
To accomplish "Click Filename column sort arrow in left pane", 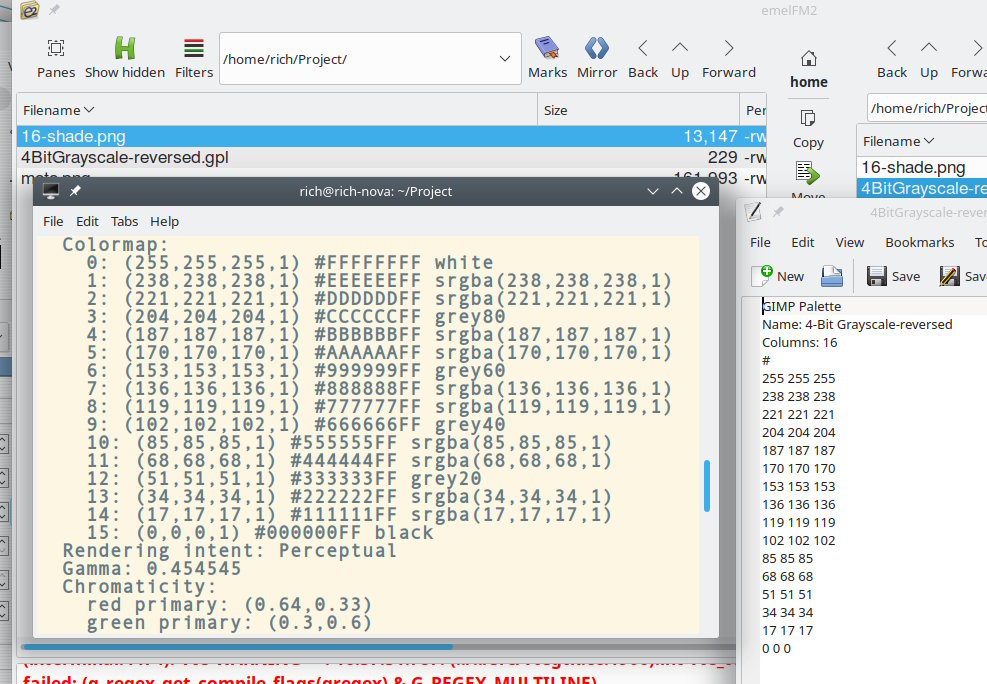I will click(x=89, y=110).
